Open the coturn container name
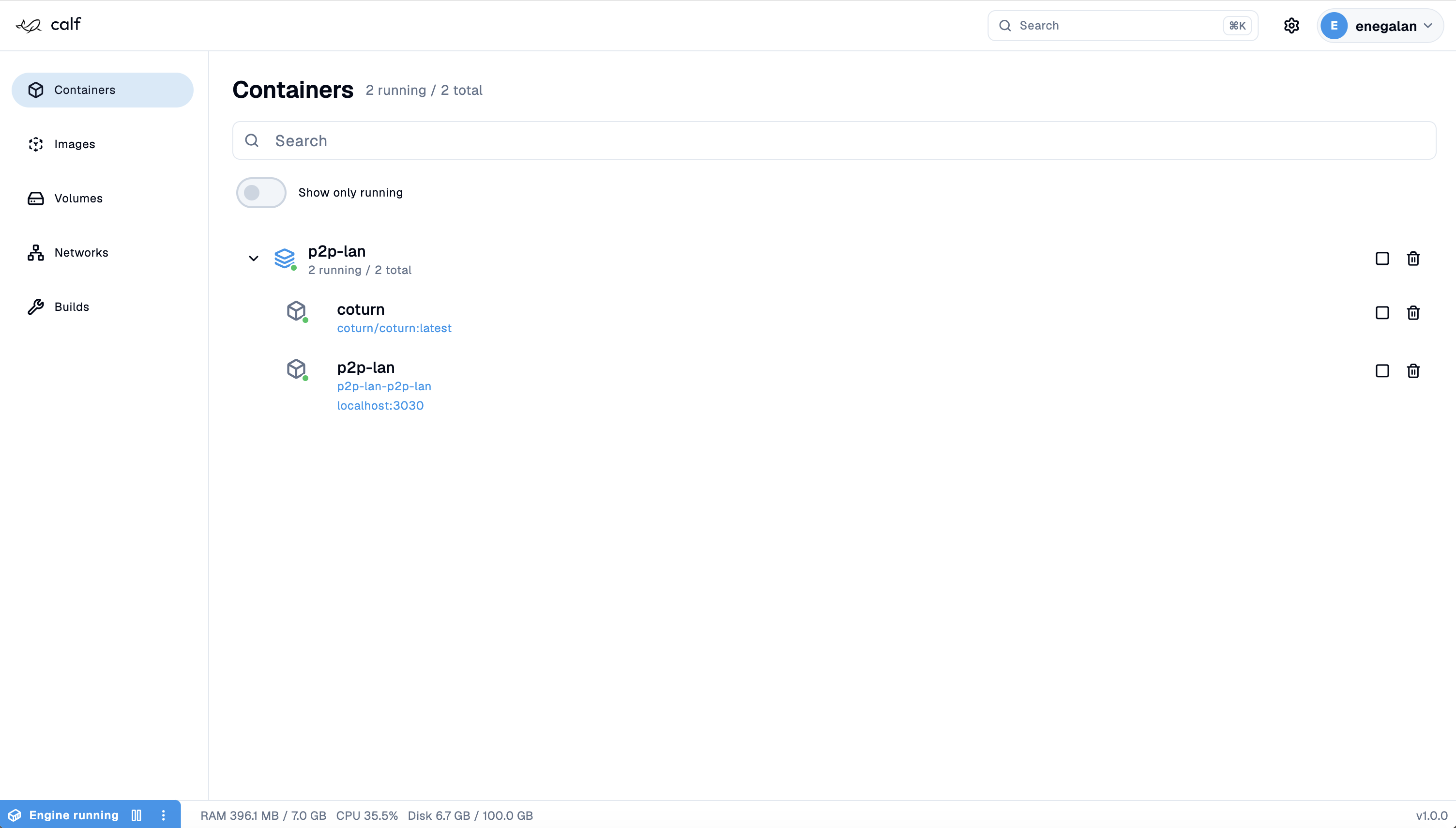Image resolution: width=1456 pixels, height=828 pixels. (361, 309)
